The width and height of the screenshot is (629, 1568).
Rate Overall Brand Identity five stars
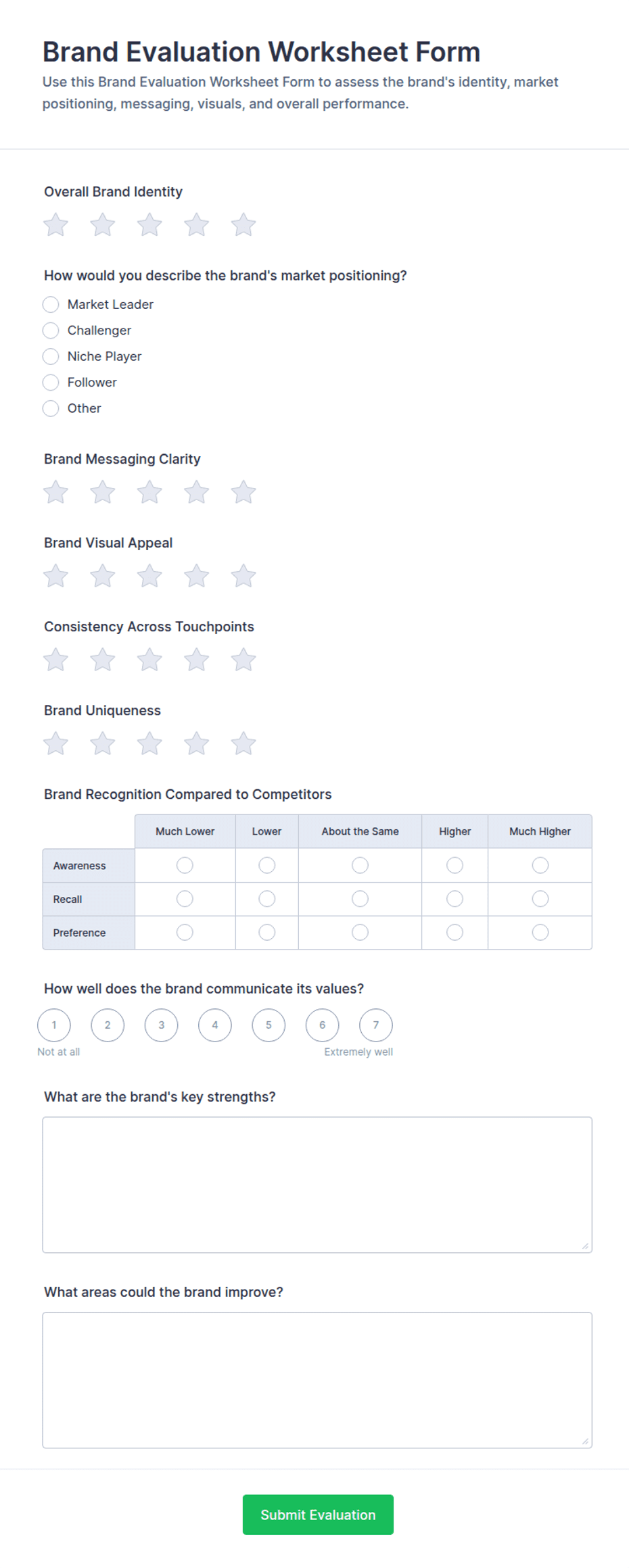tap(243, 224)
